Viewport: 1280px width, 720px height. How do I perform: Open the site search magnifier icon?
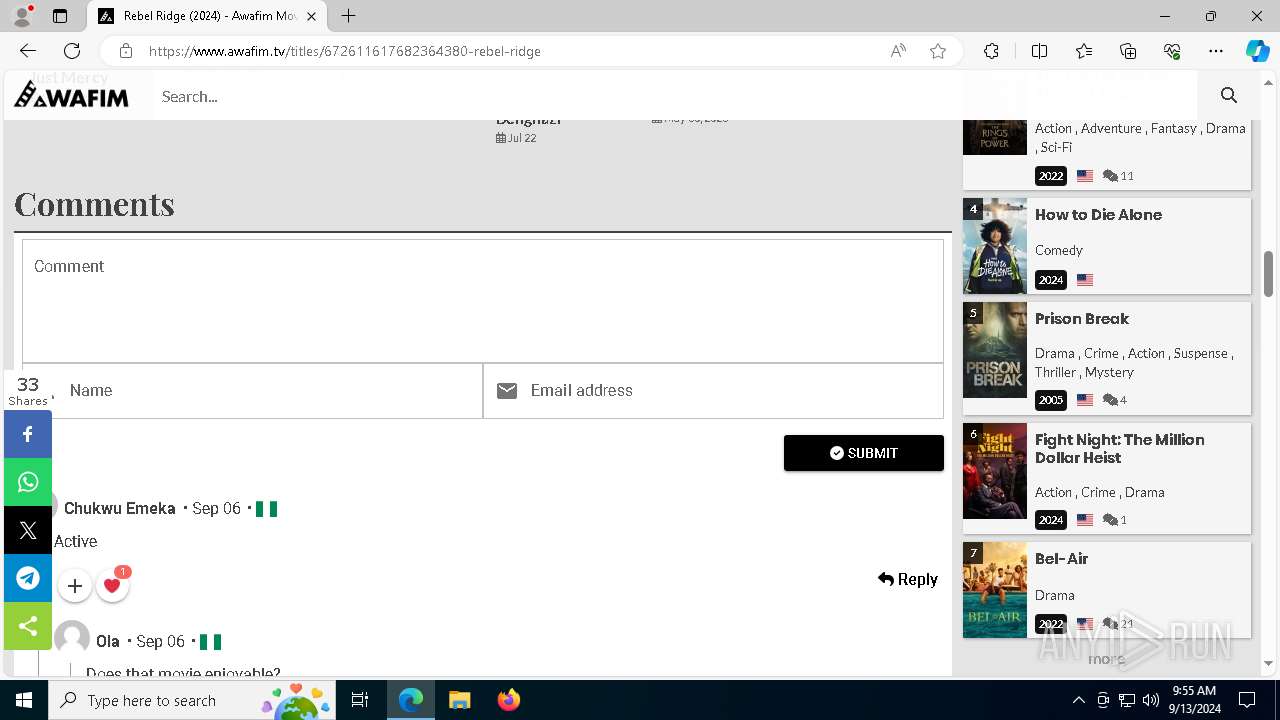pos(1229,96)
